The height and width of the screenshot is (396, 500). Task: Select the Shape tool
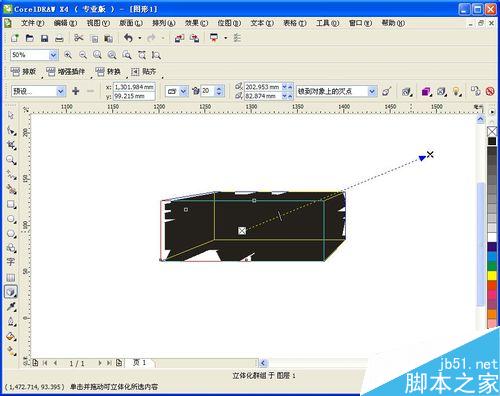coord(11,131)
